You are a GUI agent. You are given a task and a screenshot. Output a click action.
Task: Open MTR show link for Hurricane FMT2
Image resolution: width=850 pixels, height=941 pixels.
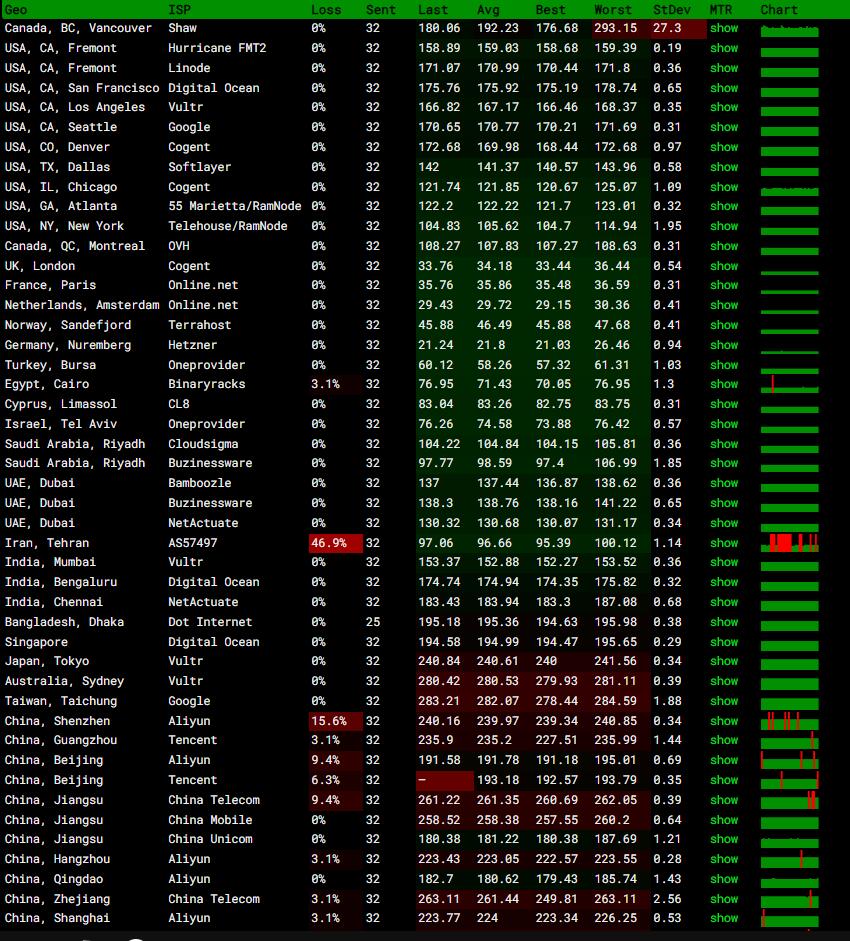724,48
